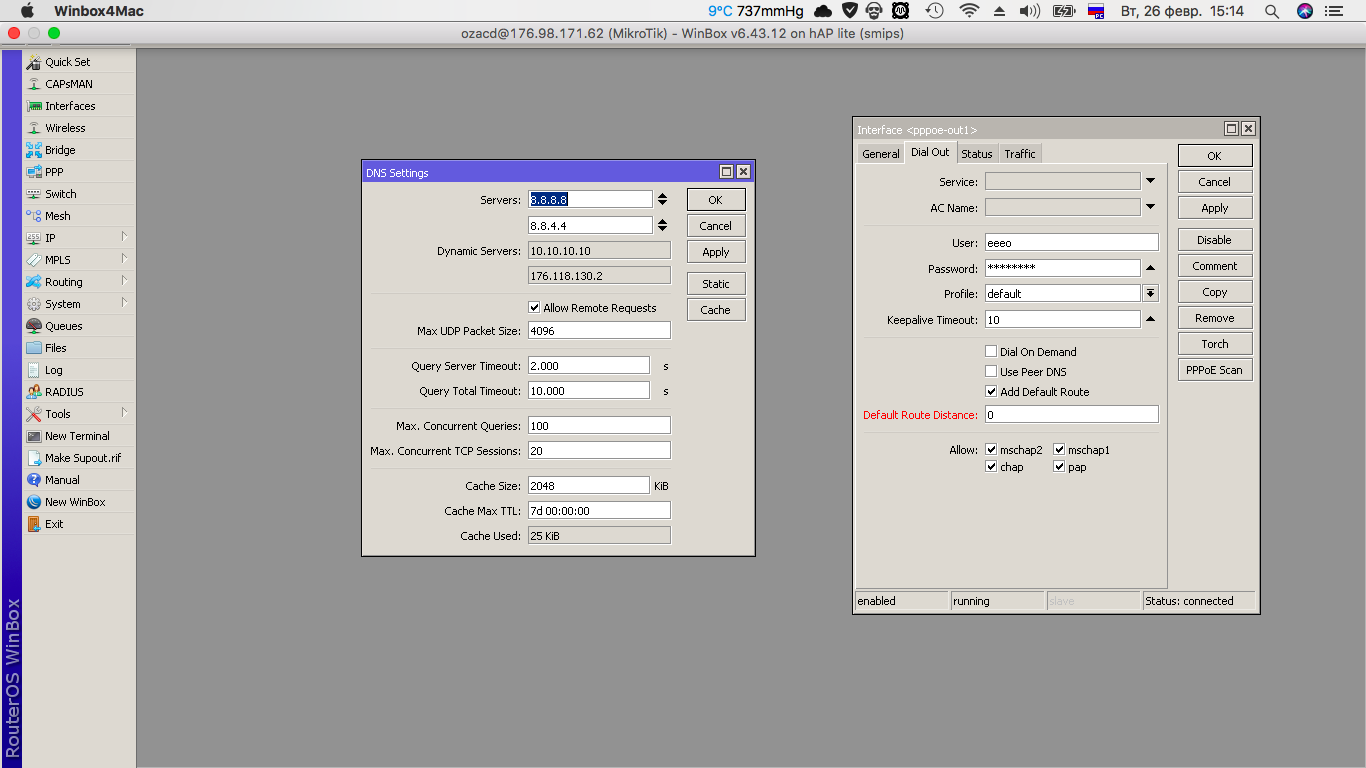Image resolution: width=1366 pixels, height=768 pixels.
Task: Toggle Allow Remote Requests checkbox
Action: 534,308
